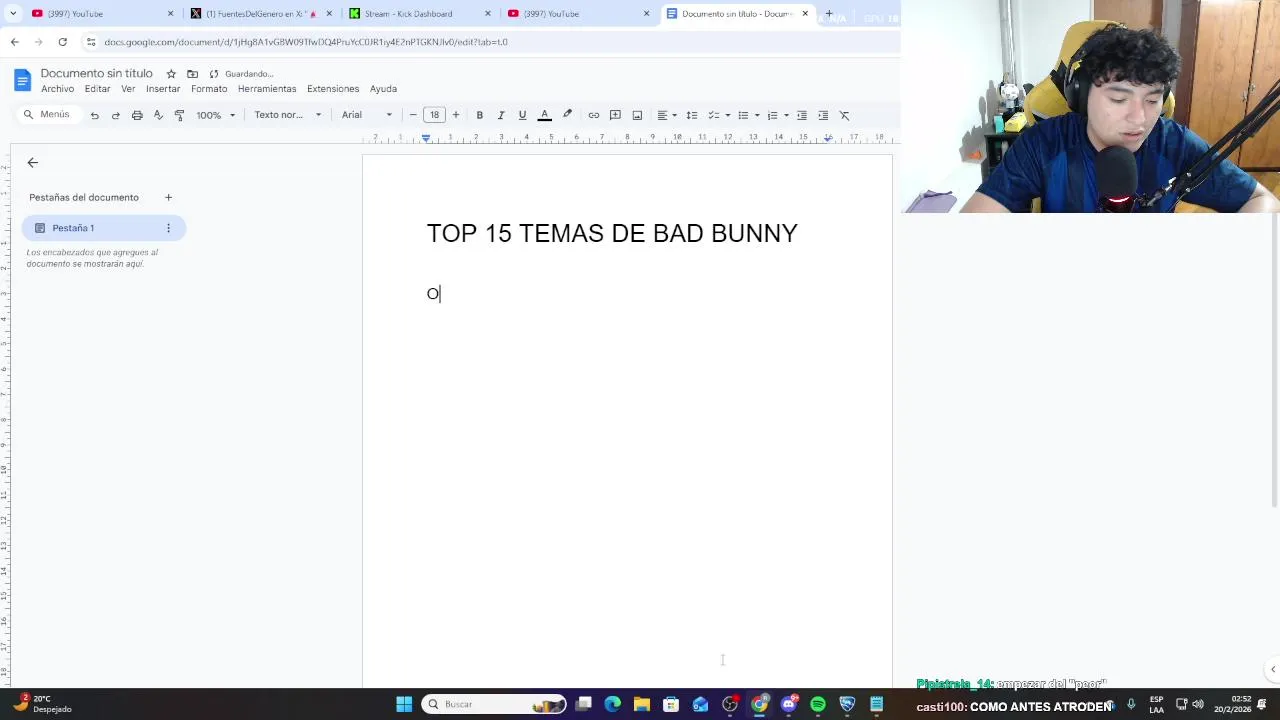
Task: Open the Ver menu
Action: 128,89
